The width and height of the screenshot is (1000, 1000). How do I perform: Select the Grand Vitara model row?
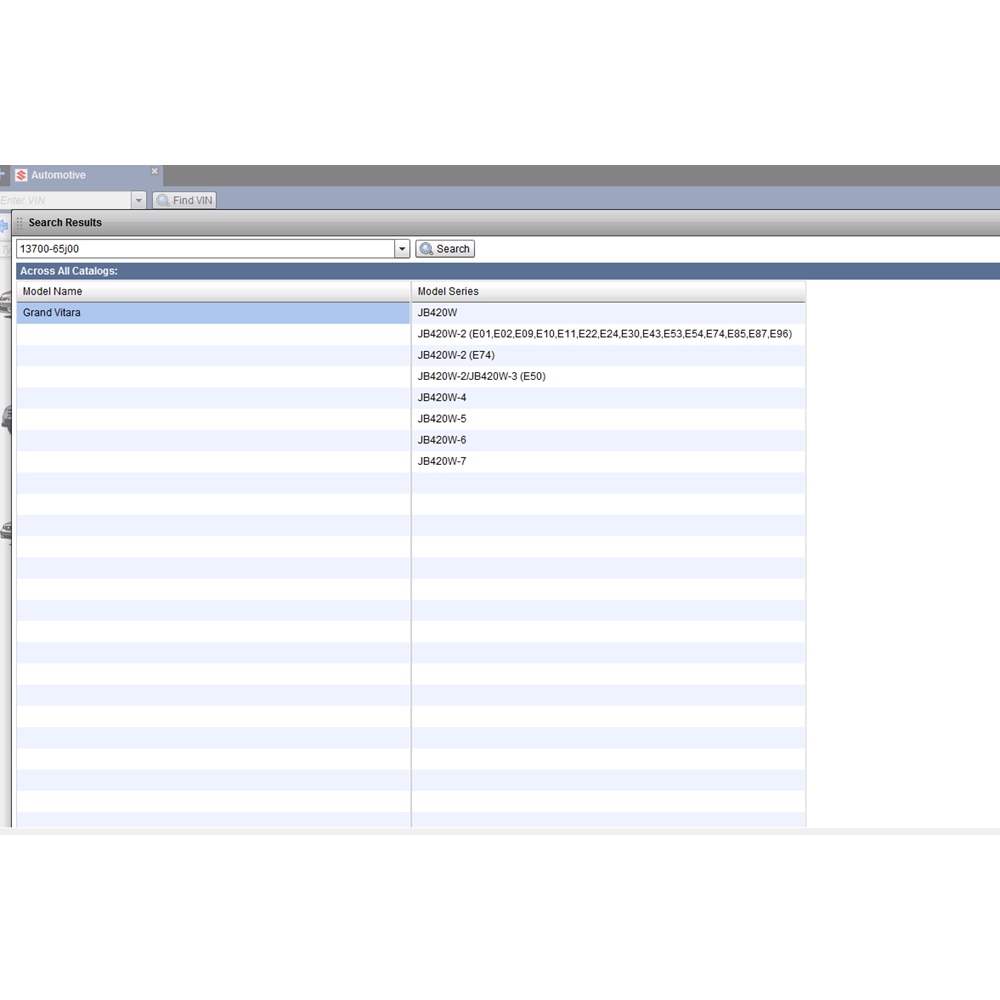(x=213, y=313)
